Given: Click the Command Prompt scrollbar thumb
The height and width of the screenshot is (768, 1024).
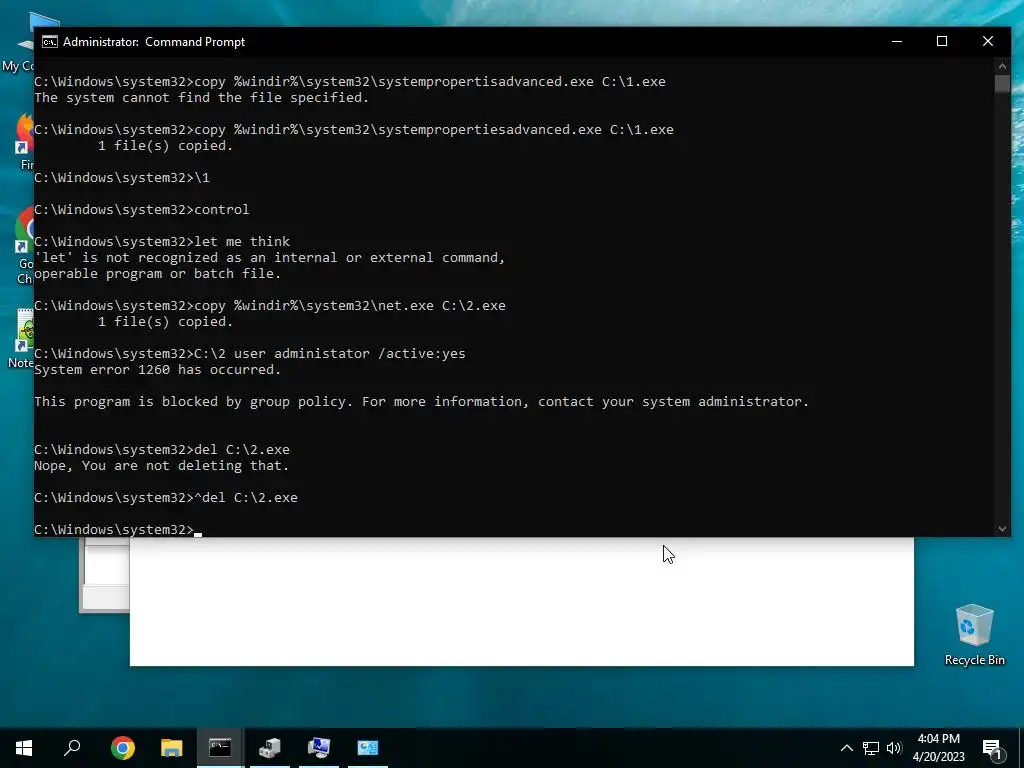Looking at the screenshot, I should click(x=1002, y=84).
